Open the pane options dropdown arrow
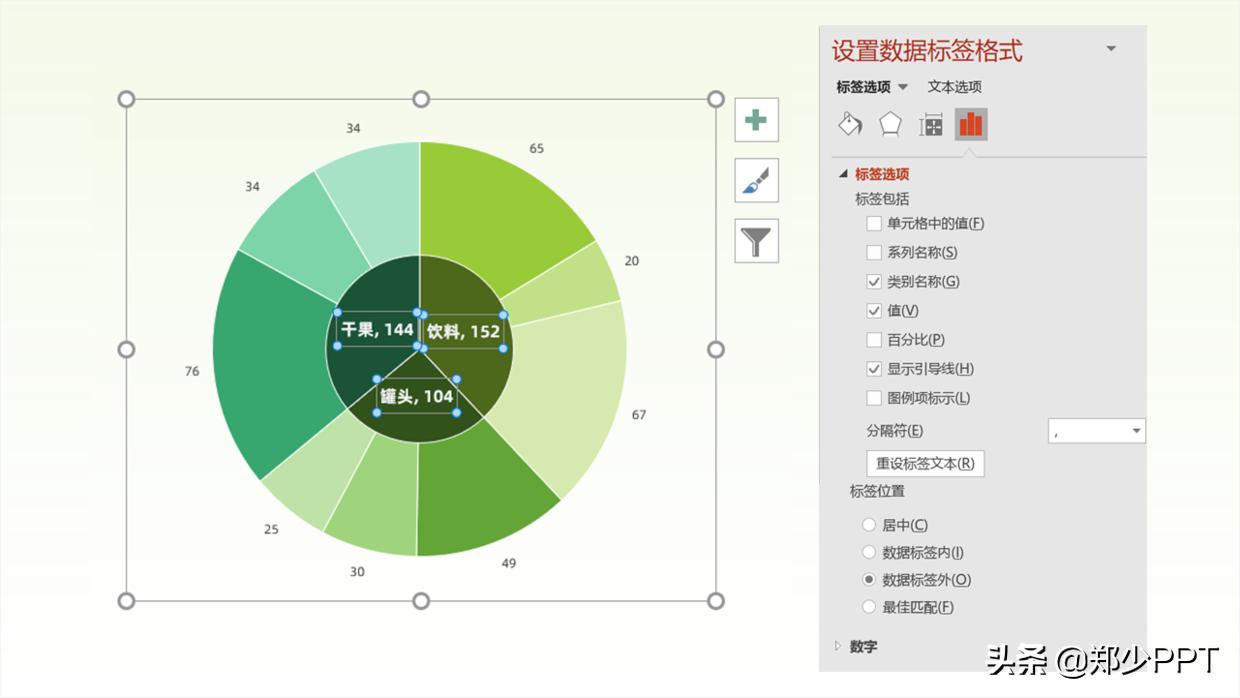Screen dimensions: 1240x698 click(1111, 48)
